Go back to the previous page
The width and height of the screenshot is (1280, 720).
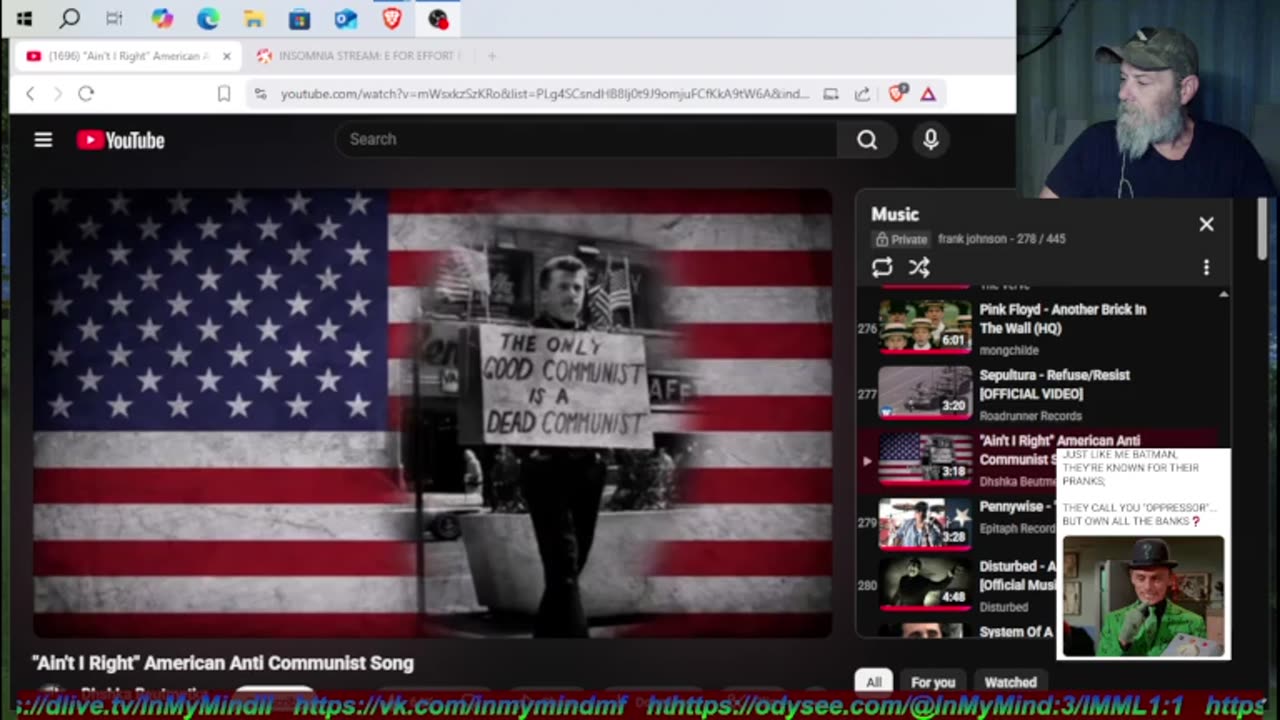(x=30, y=94)
